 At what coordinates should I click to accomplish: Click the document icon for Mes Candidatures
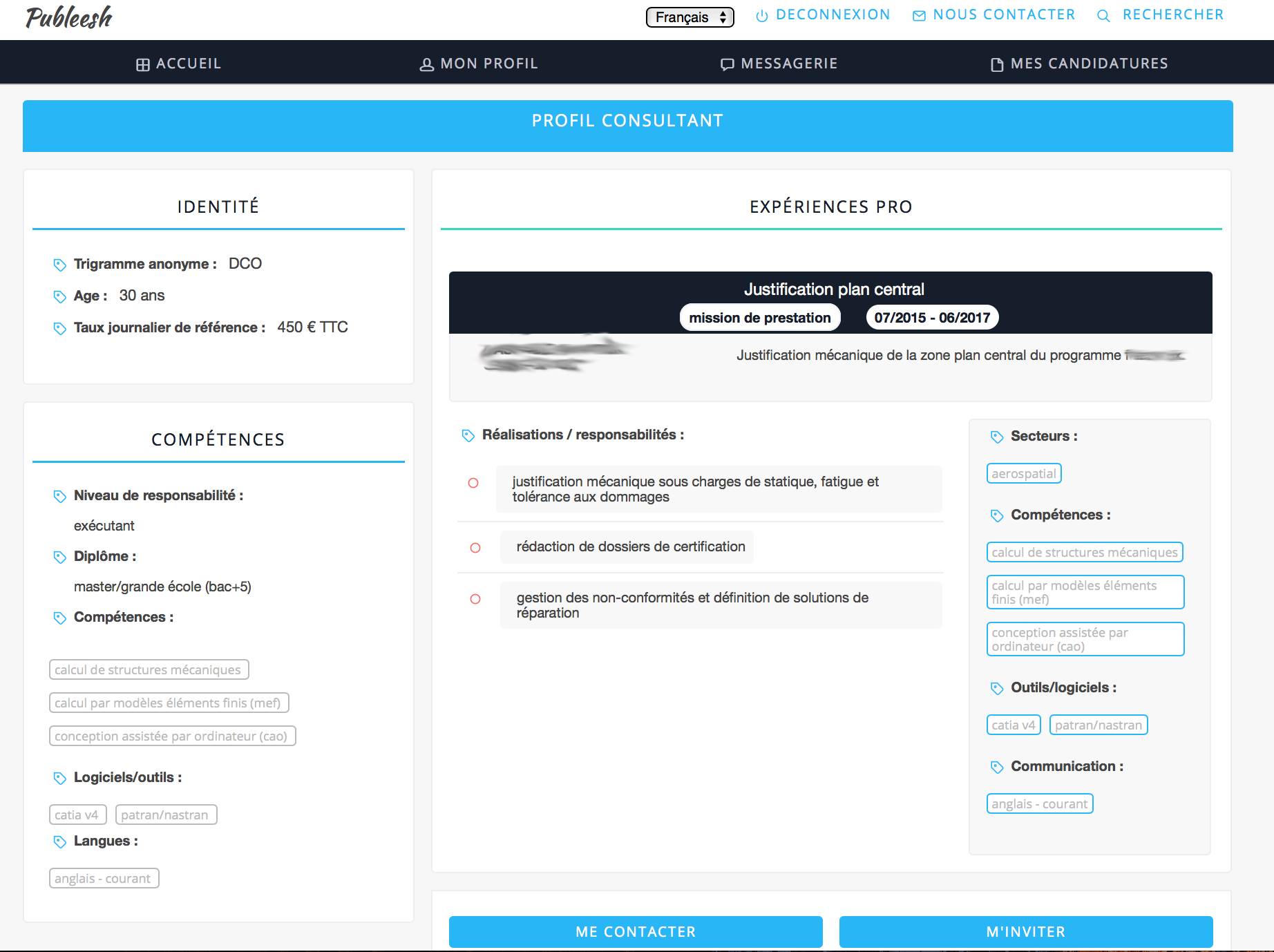[x=997, y=64]
